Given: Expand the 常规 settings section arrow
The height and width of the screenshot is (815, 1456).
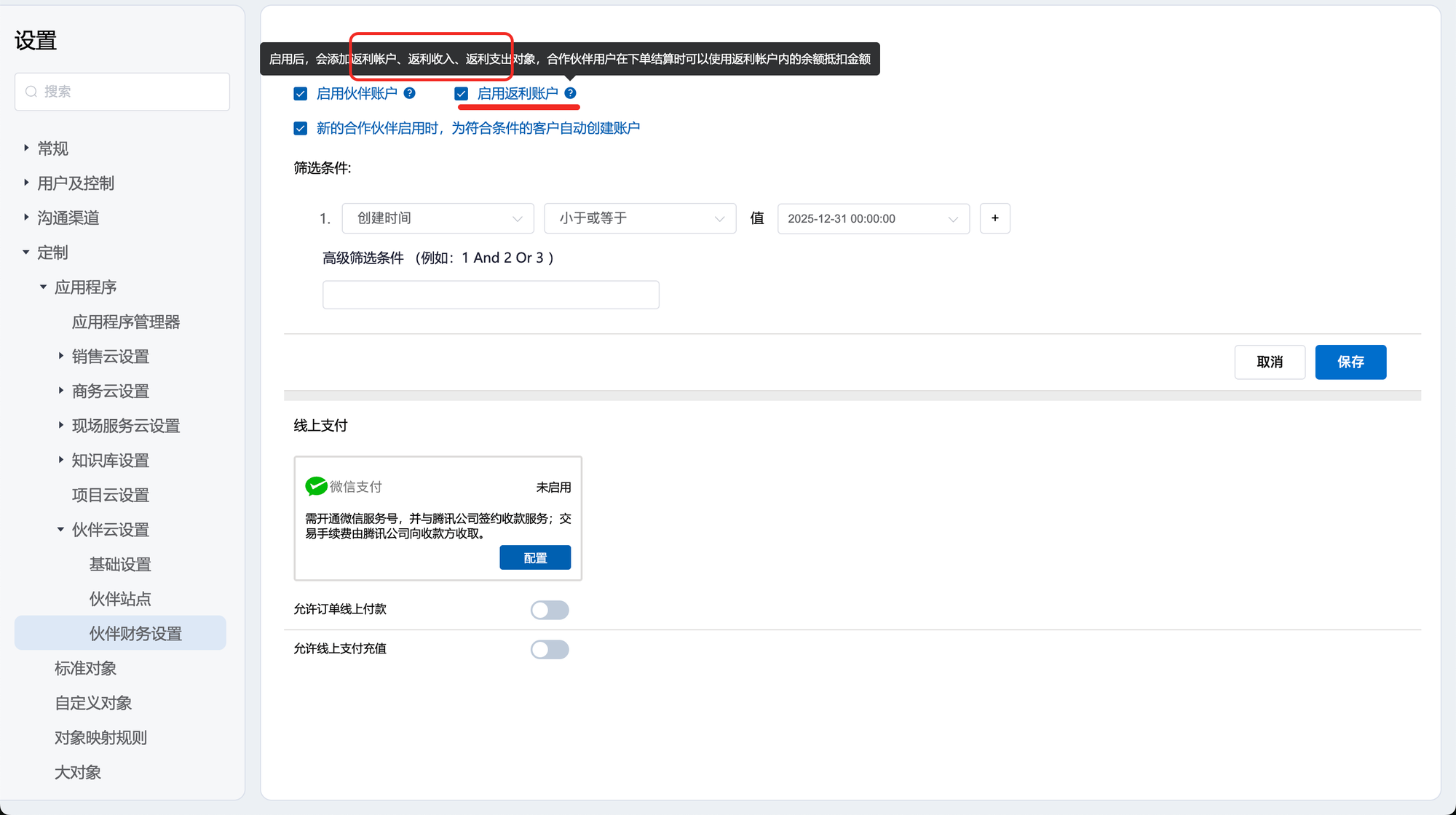Looking at the screenshot, I should (26, 148).
